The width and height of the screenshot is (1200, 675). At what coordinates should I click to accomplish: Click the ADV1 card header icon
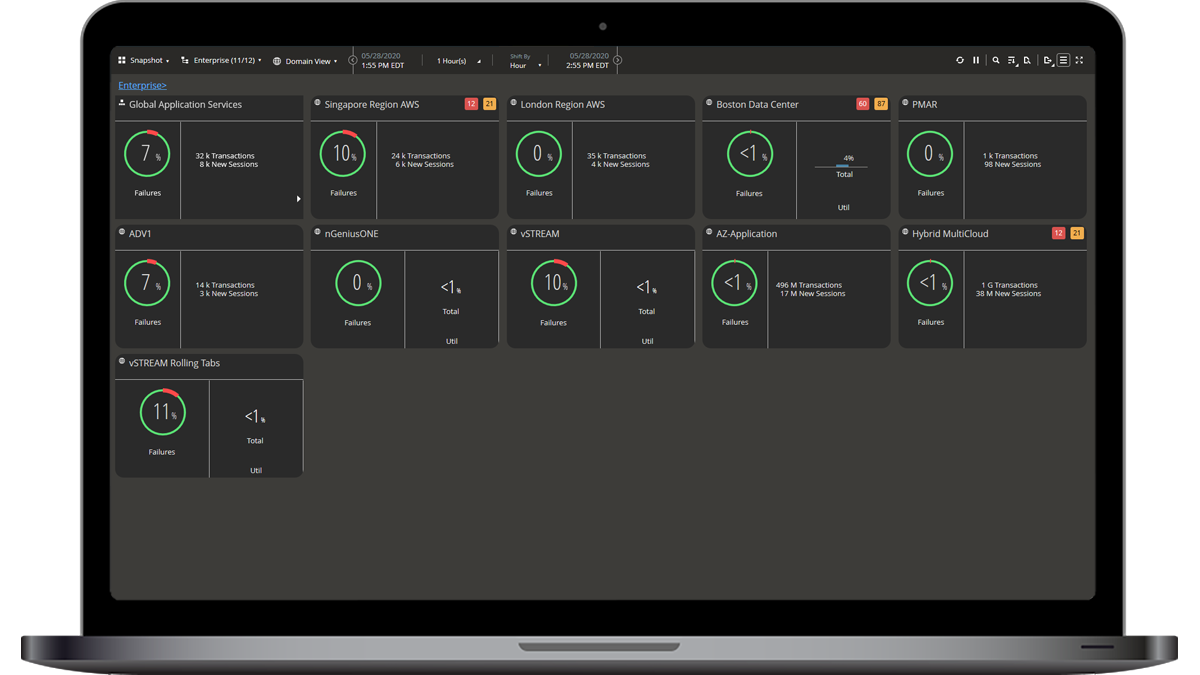pos(122,232)
